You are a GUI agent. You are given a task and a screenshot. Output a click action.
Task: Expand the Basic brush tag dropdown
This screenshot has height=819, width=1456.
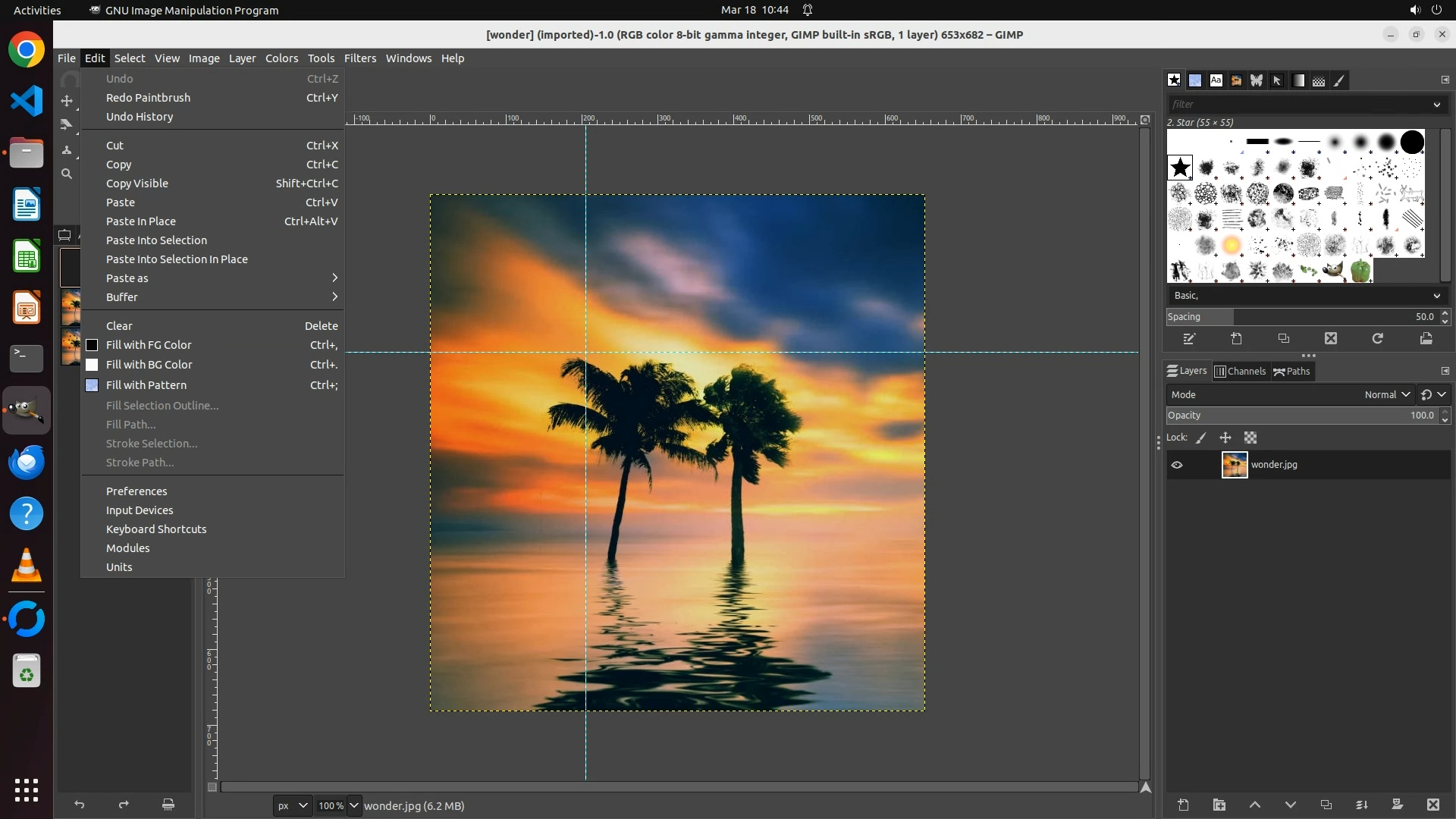(x=1436, y=296)
